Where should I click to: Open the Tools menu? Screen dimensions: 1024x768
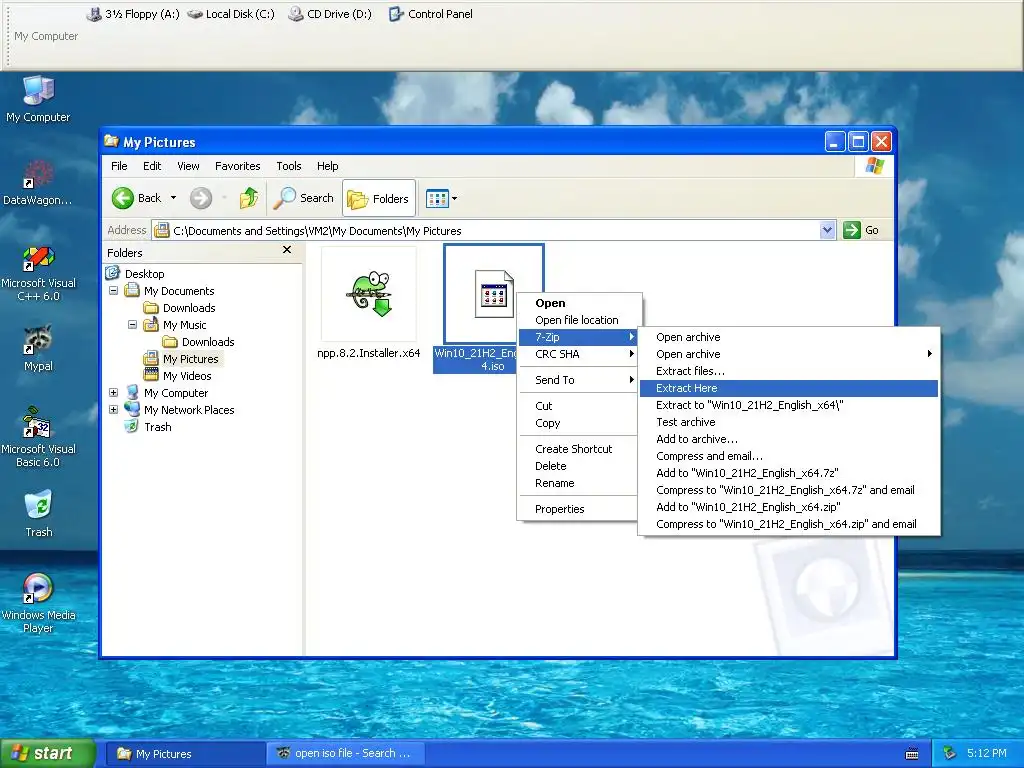point(289,166)
